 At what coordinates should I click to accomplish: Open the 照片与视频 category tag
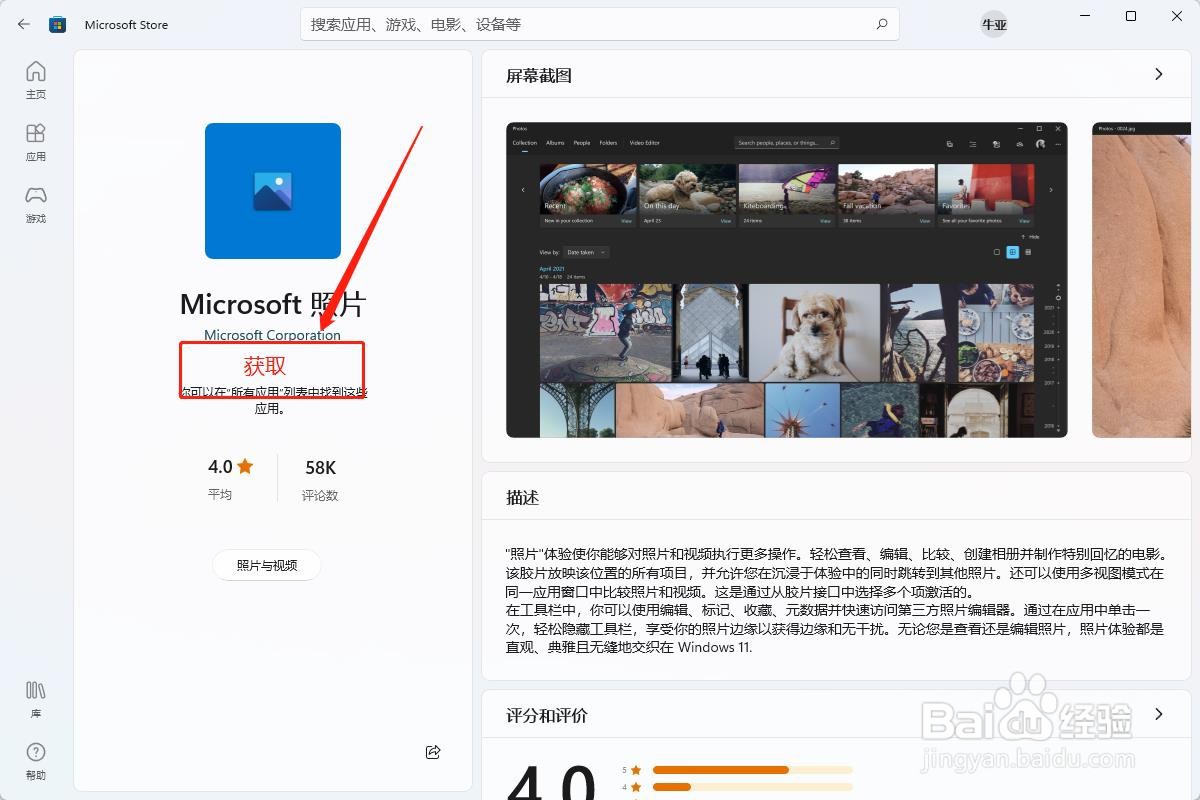267,565
